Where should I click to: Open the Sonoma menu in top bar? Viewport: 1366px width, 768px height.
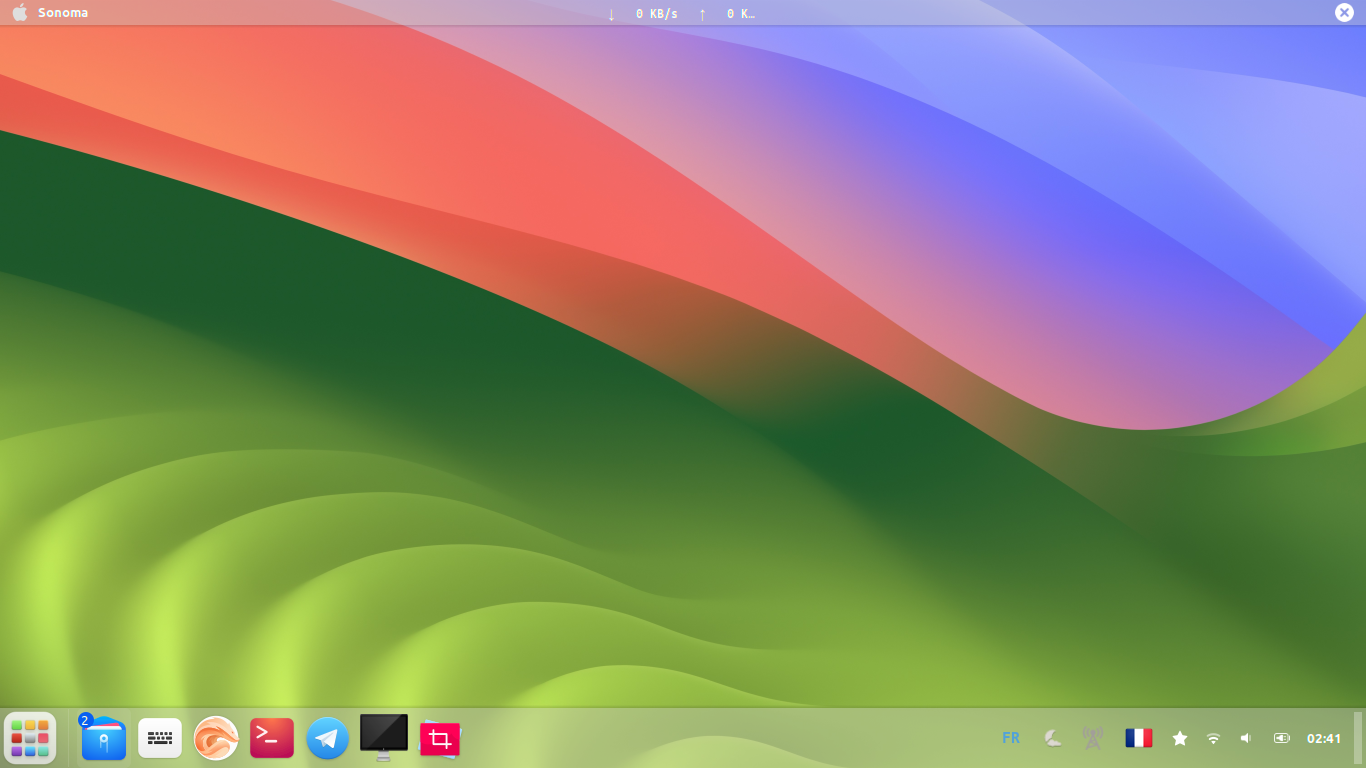pyautogui.click(x=63, y=13)
